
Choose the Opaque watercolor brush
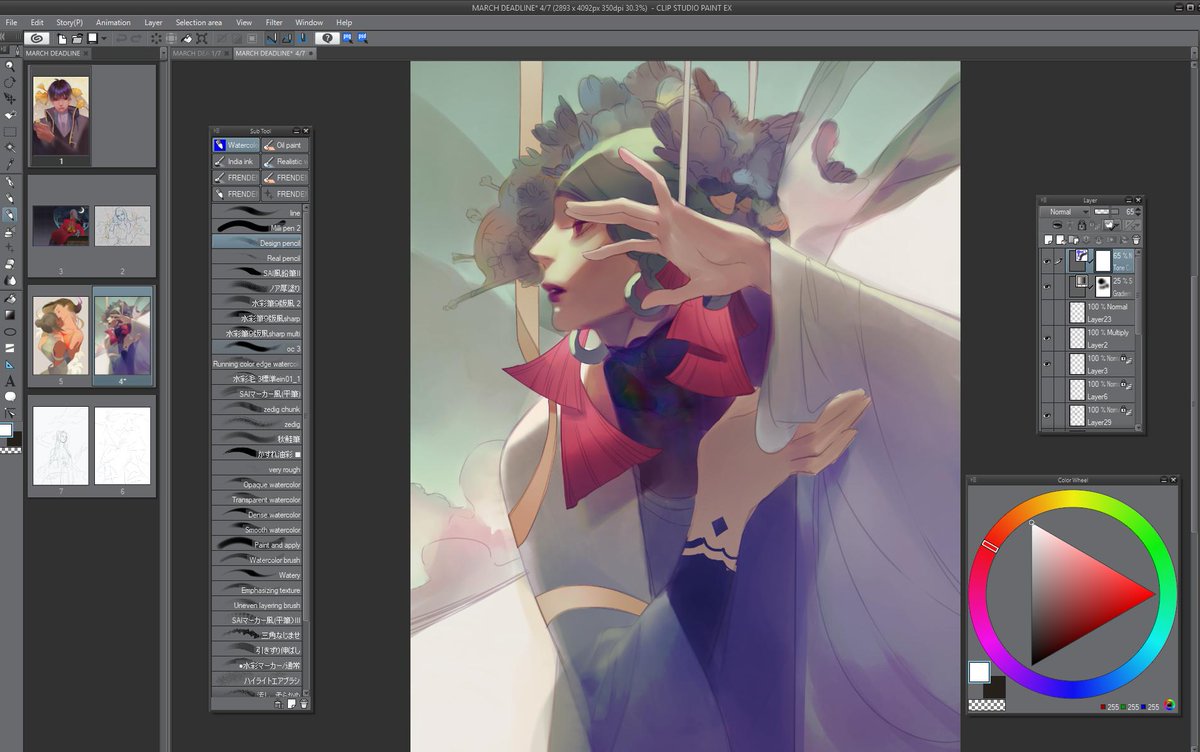[257, 484]
